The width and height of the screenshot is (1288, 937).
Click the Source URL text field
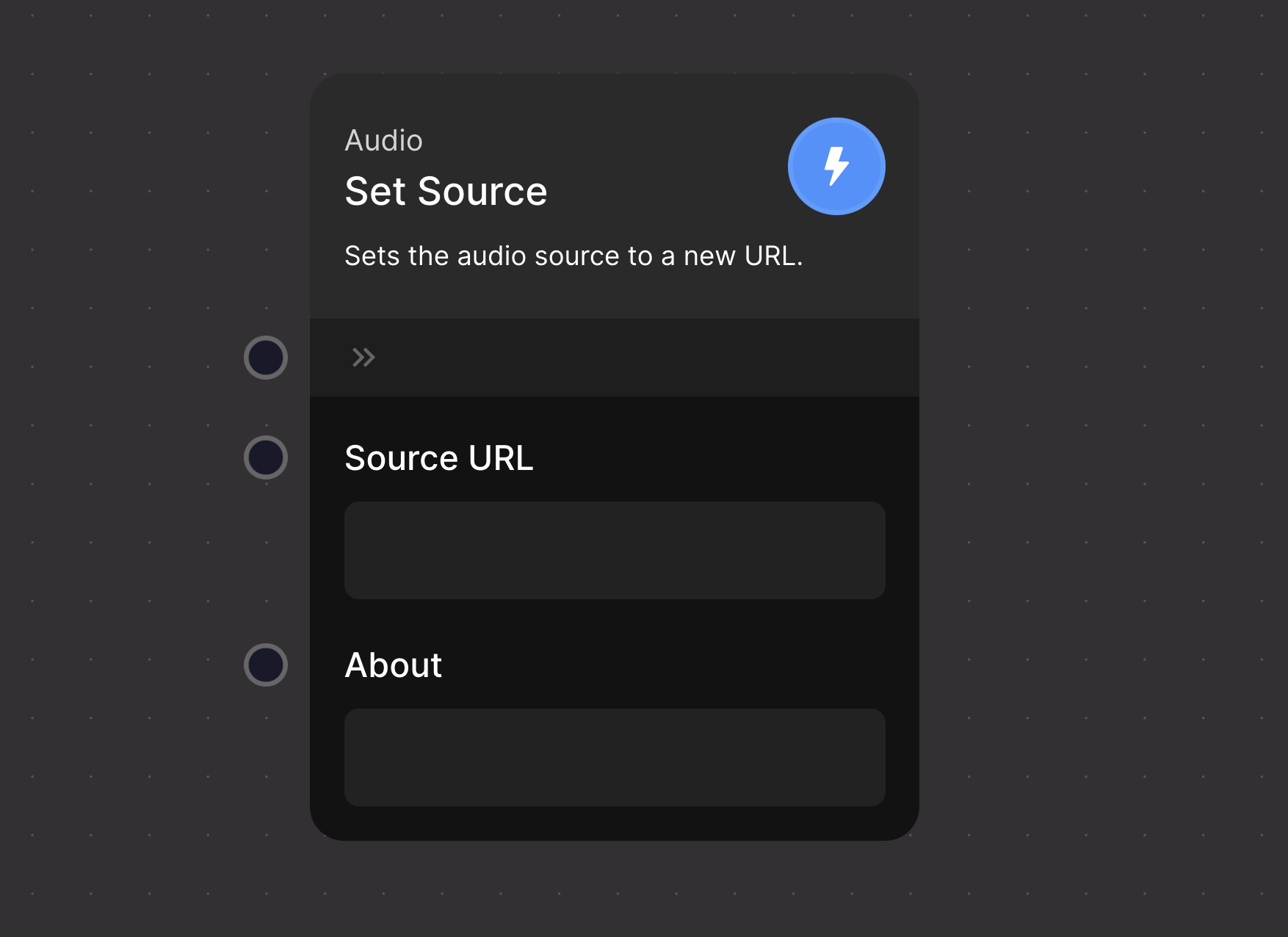[x=615, y=550]
